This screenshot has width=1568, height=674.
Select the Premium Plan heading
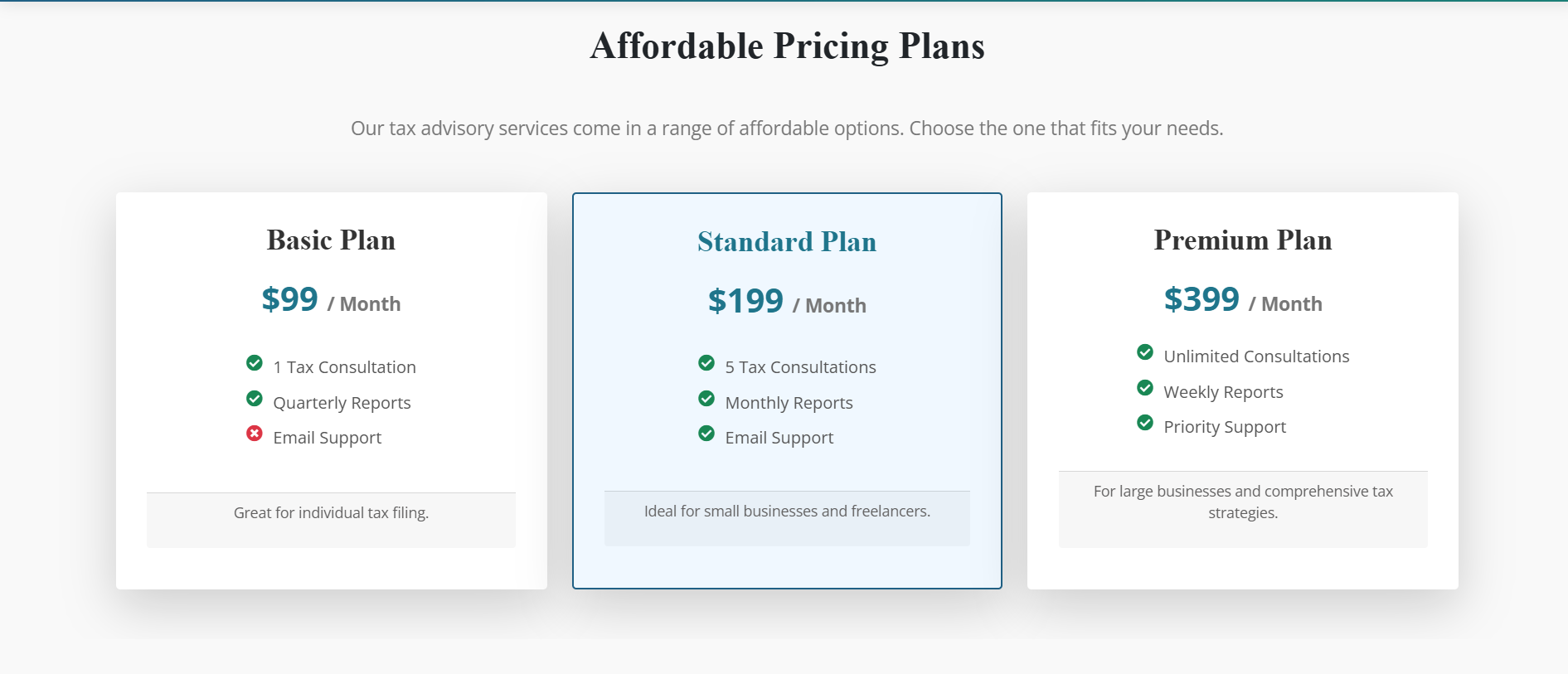coord(1242,240)
